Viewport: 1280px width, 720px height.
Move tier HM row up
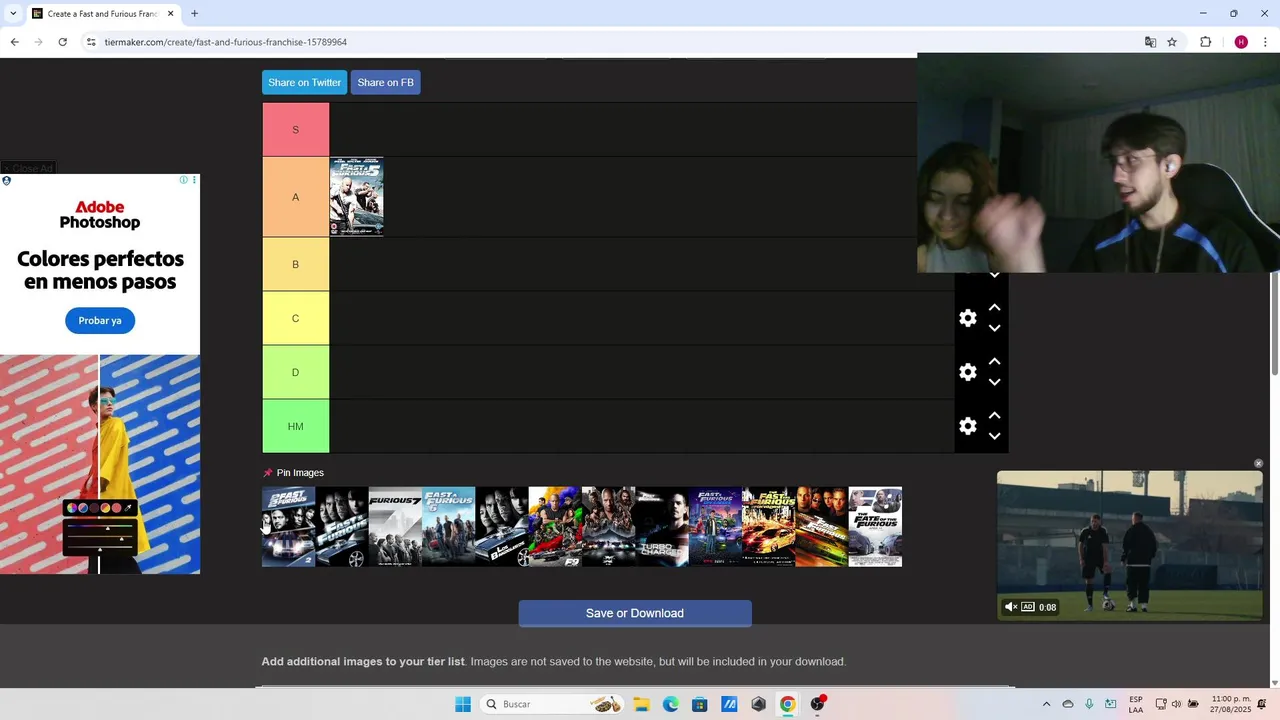pyautogui.click(x=994, y=416)
